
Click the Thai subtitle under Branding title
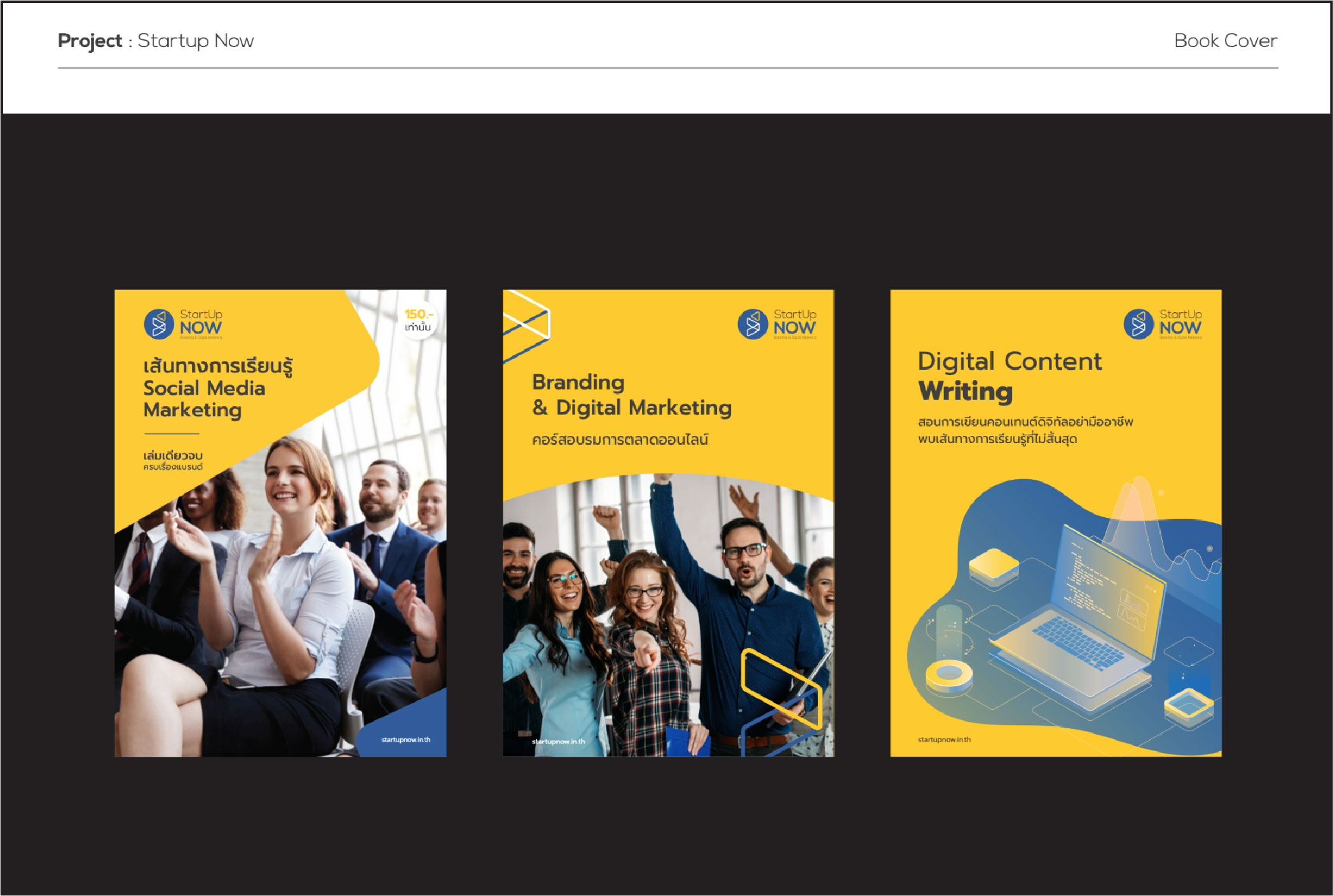pyautogui.click(x=620, y=439)
